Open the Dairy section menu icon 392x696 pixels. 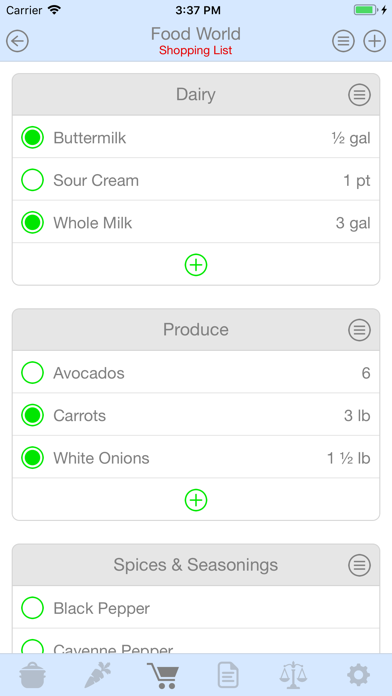[359, 95]
